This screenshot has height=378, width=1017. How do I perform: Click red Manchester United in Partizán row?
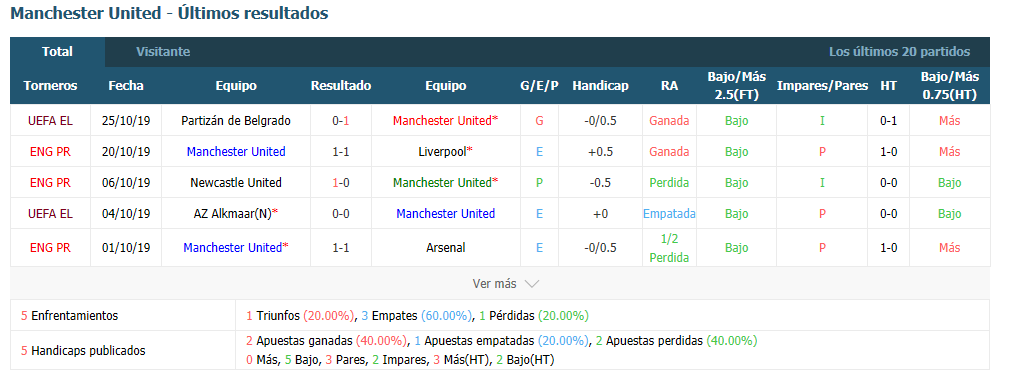pyautogui.click(x=442, y=121)
